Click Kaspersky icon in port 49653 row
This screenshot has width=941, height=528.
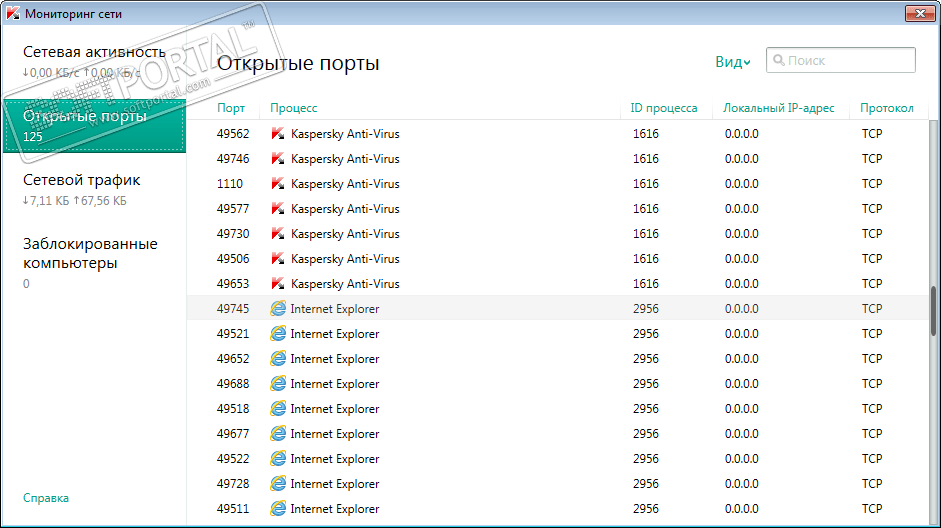[x=278, y=284]
